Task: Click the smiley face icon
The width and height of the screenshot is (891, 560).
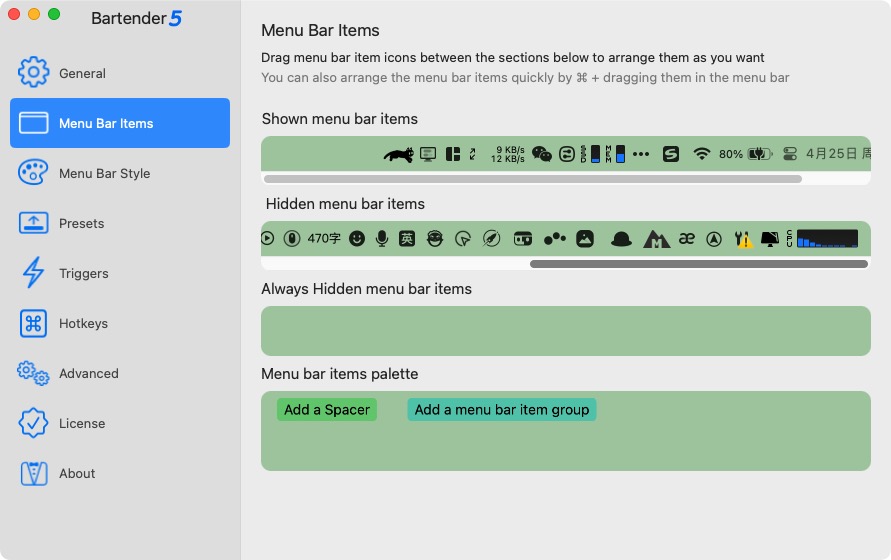Action: pyautogui.click(x=357, y=239)
